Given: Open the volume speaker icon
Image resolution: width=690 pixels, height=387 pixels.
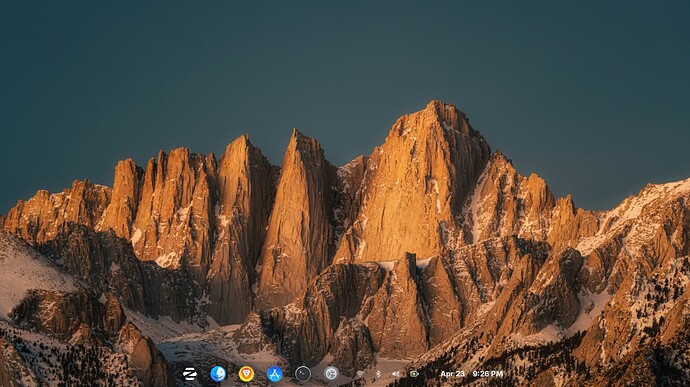Looking at the screenshot, I should [396, 374].
